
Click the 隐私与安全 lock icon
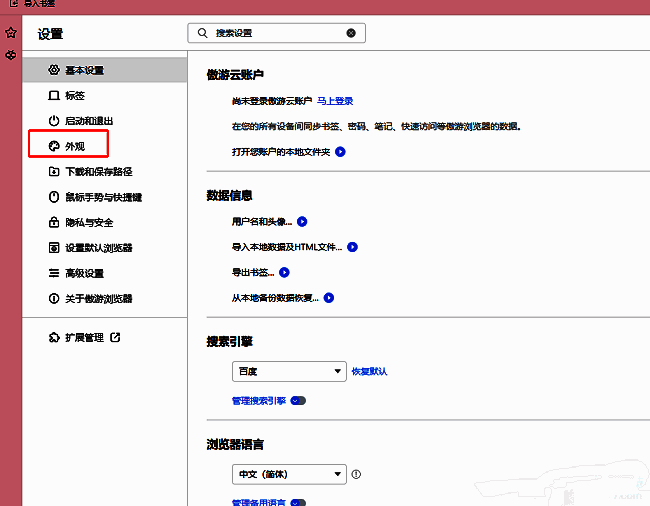pos(54,222)
